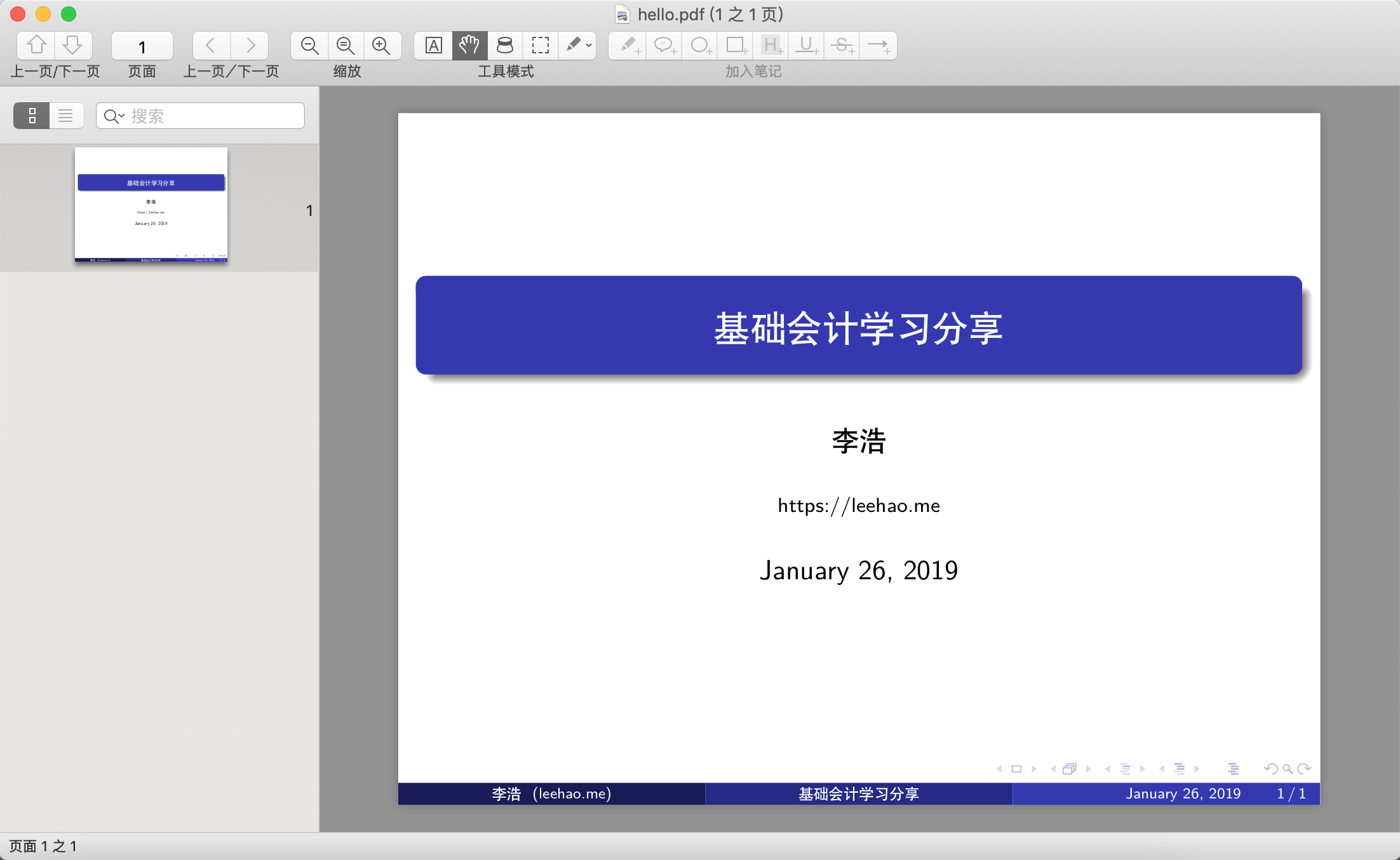Add a circle note
Image resolution: width=1400 pixels, height=860 pixels.
point(700,45)
